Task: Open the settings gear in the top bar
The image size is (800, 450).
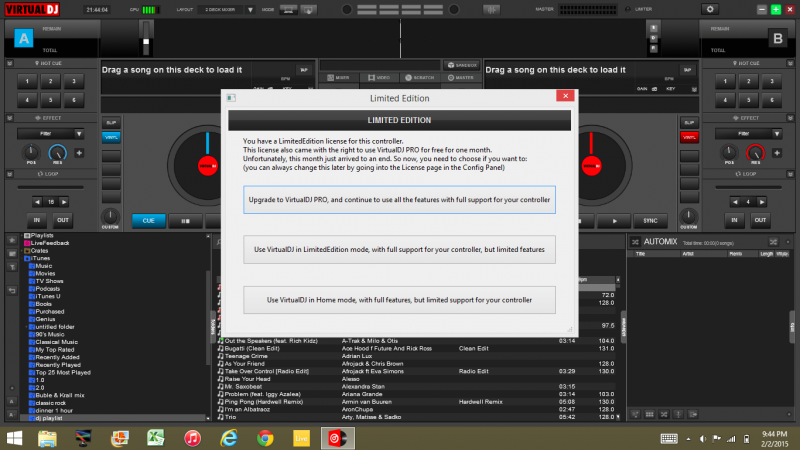Action: click(710, 9)
